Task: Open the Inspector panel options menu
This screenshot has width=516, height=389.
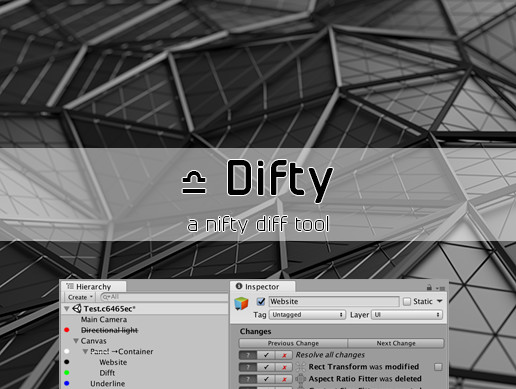Action: pos(440,288)
